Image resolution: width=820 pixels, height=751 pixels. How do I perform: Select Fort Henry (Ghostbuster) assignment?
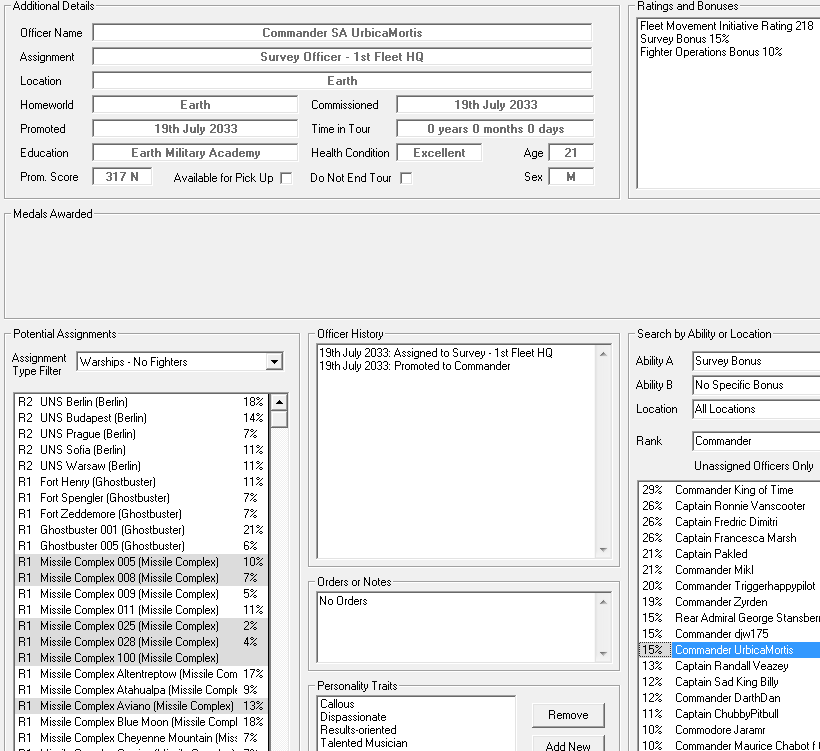(x=141, y=482)
